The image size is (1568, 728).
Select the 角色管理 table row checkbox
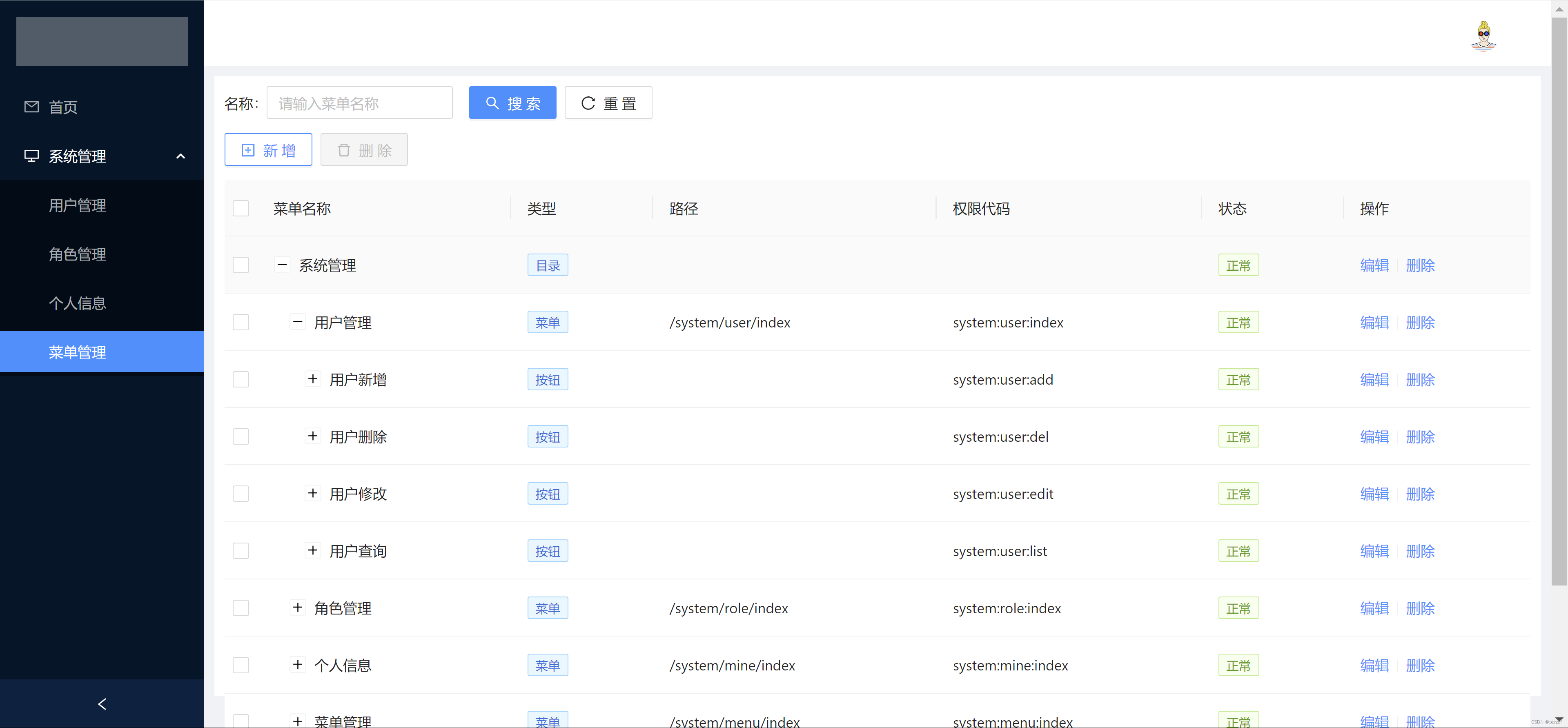click(241, 608)
